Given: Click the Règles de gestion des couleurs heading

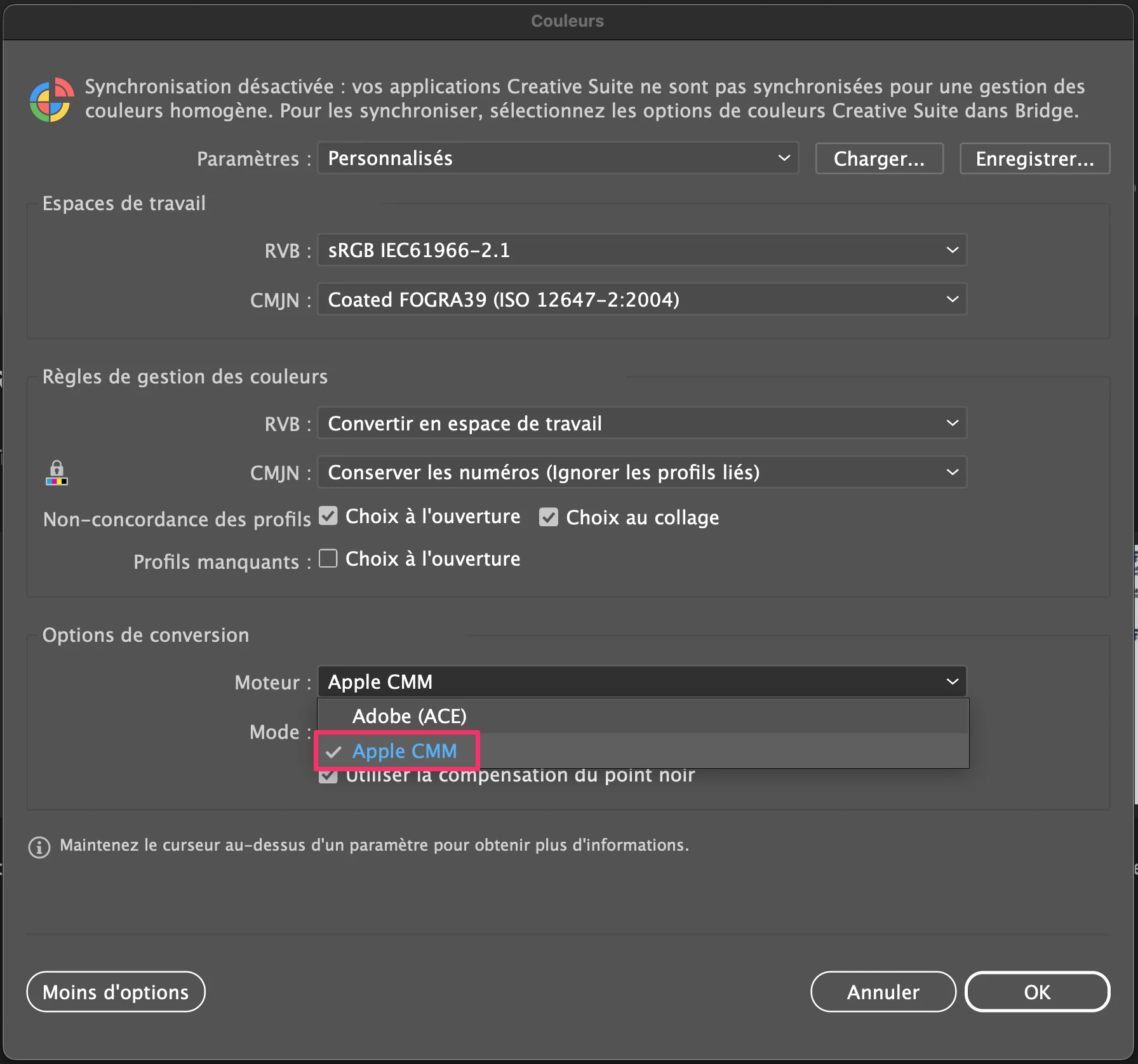Looking at the screenshot, I should pyautogui.click(x=185, y=376).
